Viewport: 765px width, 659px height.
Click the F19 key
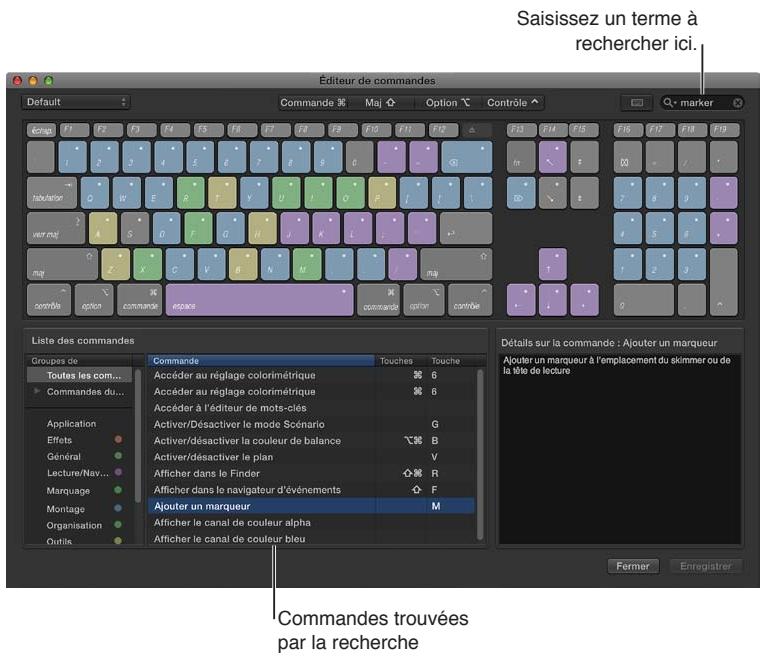pos(725,130)
